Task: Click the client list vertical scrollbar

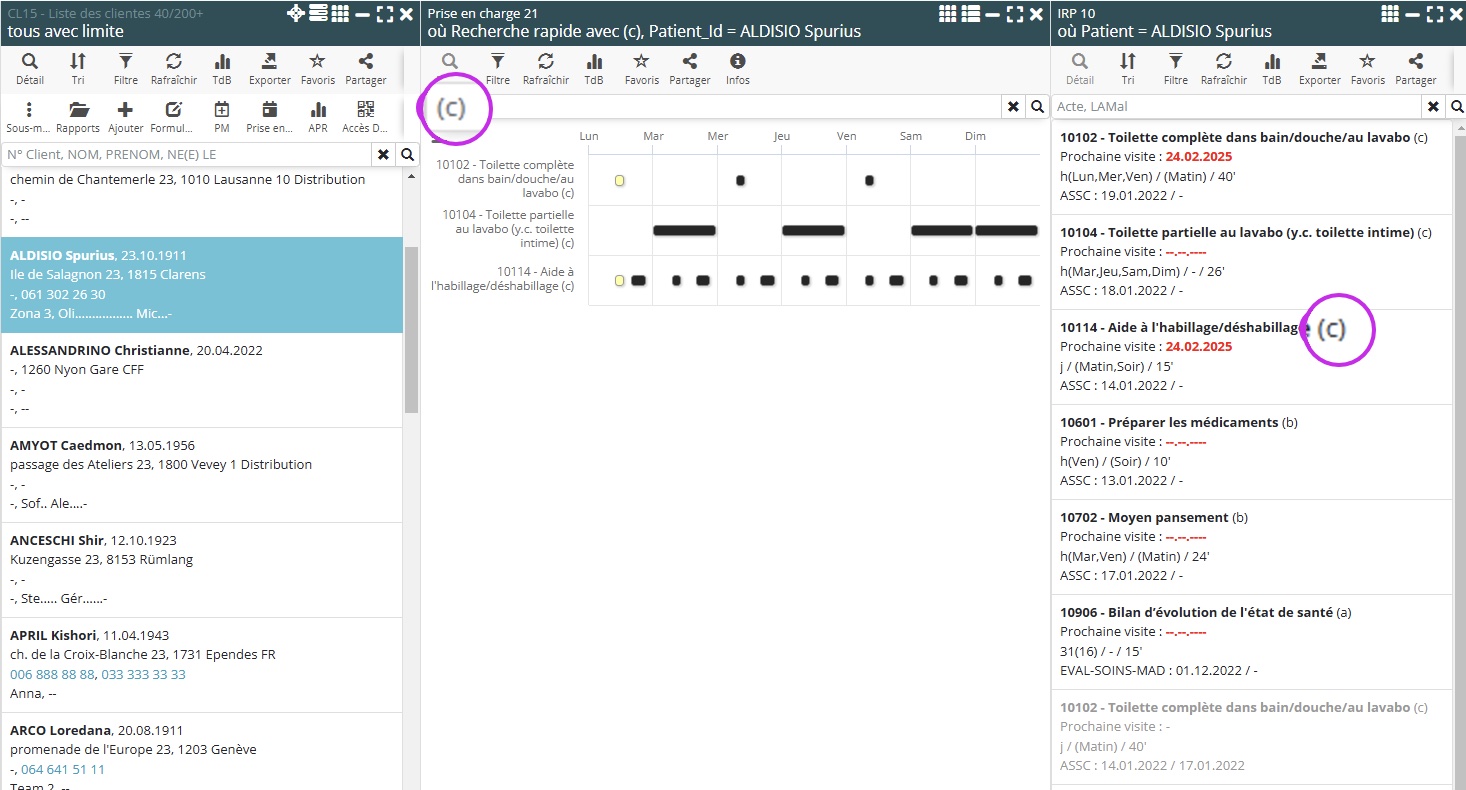Action: coord(411,330)
